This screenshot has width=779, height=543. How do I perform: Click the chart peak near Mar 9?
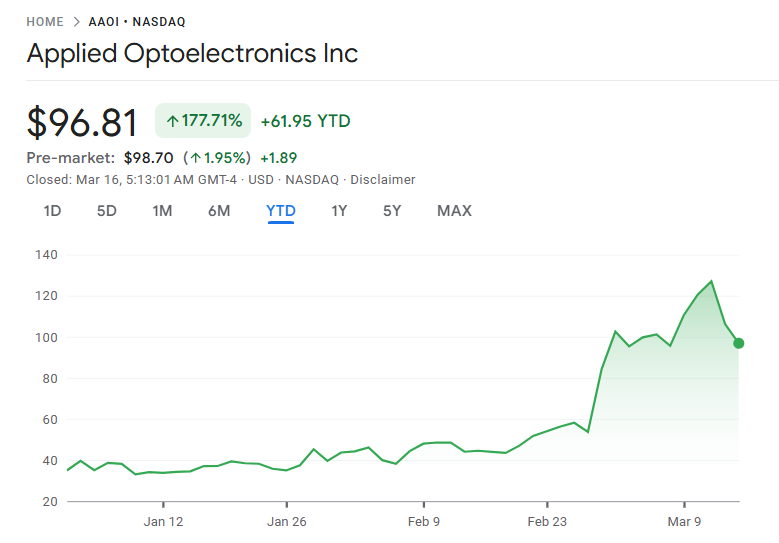click(711, 281)
